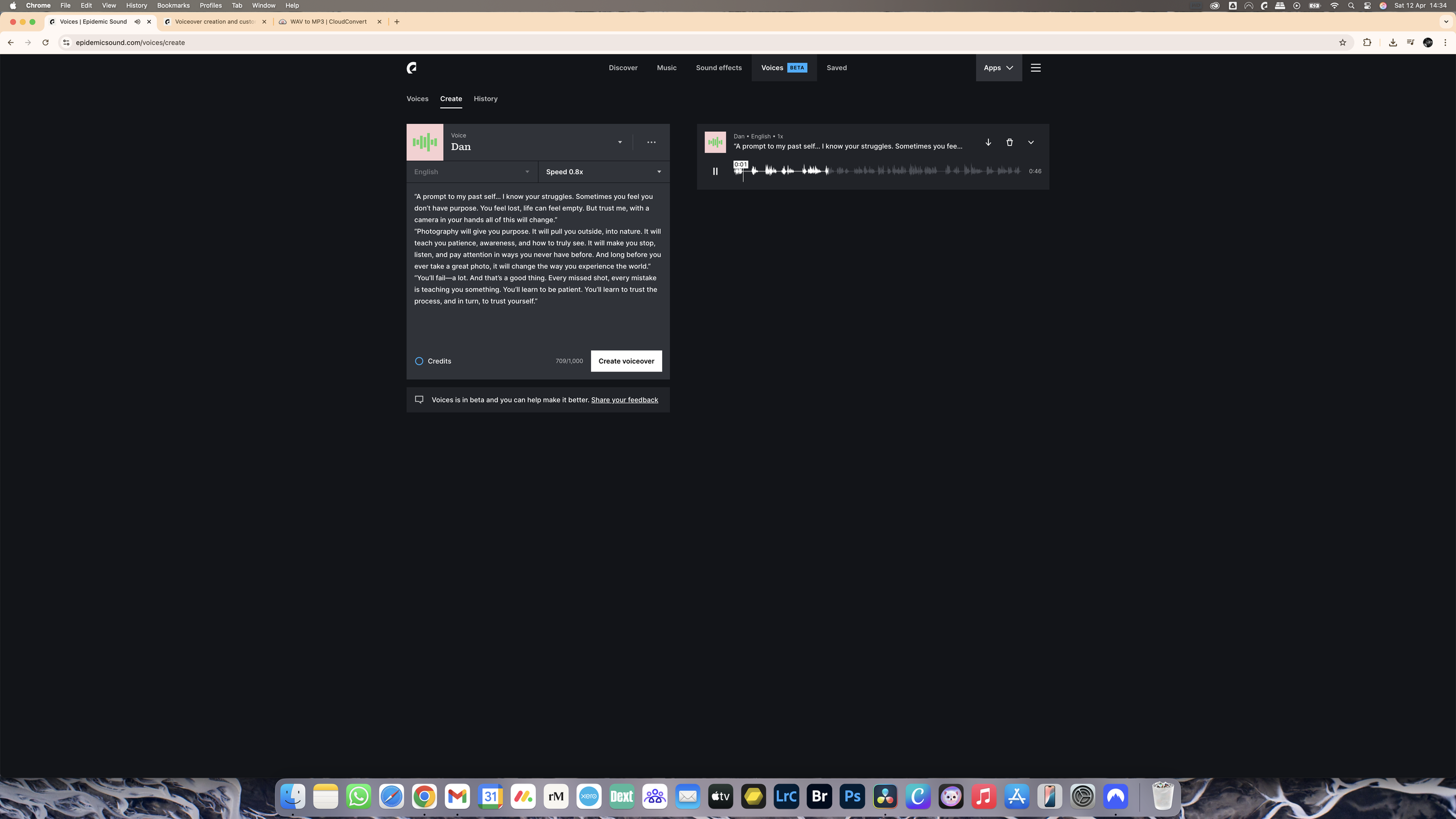The width and height of the screenshot is (1456, 819).
Task: Open the Speed 0.8x dropdown
Action: [603, 172]
